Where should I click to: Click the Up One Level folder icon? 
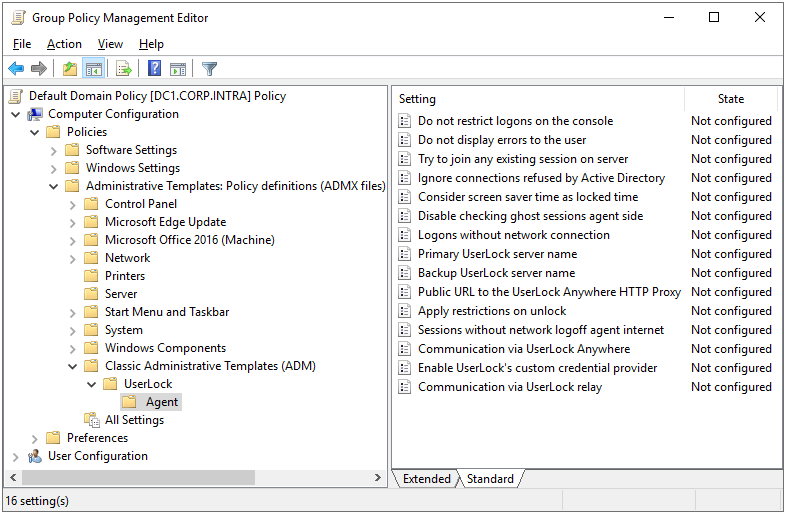69,69
